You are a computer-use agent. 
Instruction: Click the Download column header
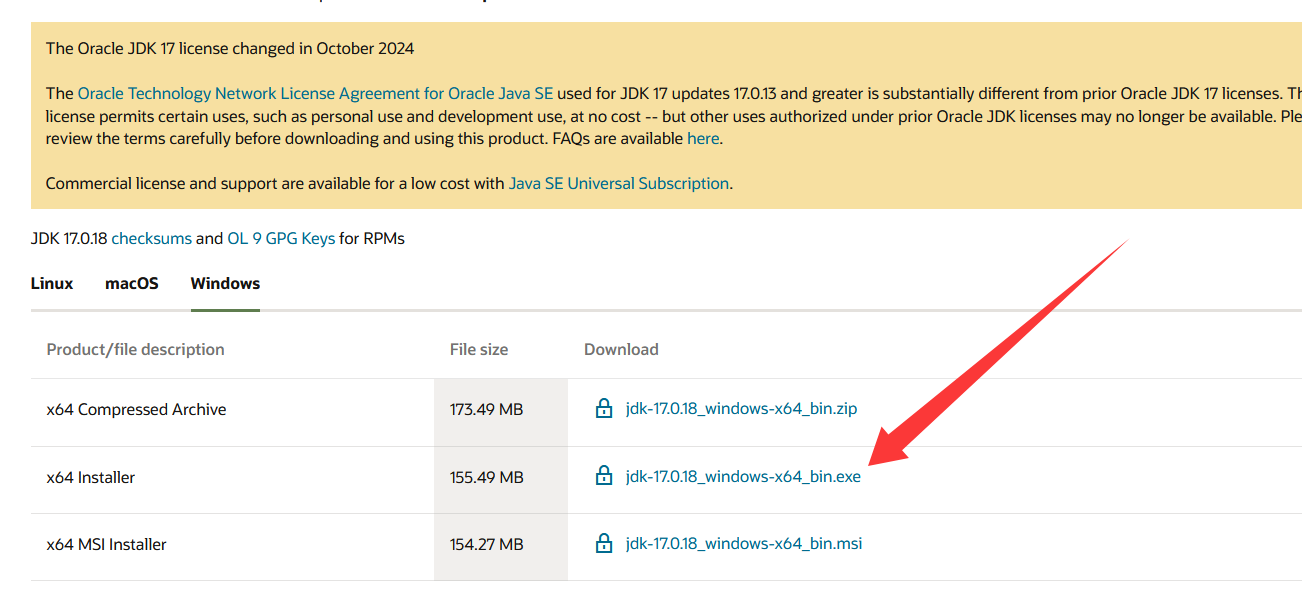(x=621, y=350)
